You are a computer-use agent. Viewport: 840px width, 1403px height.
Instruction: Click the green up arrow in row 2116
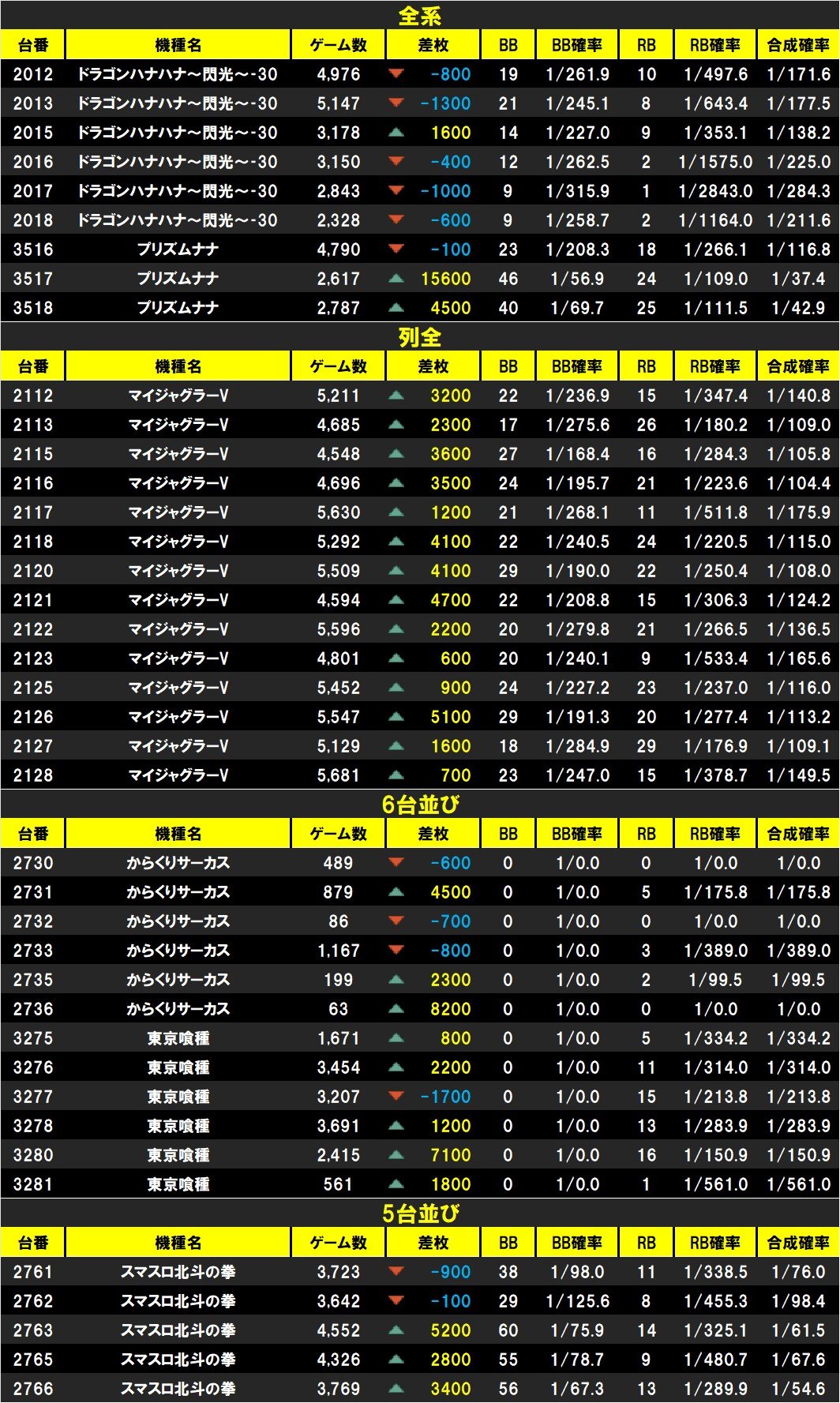point(396,483)
